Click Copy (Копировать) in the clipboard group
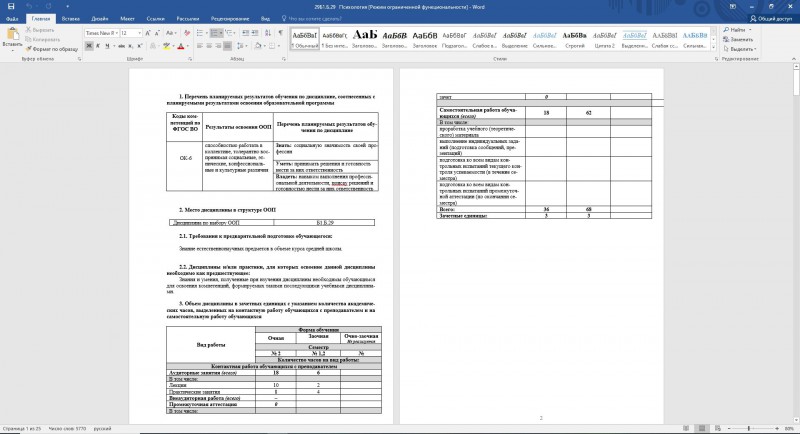The height and width of the screenshot is (434, 800). coord(43,39)
